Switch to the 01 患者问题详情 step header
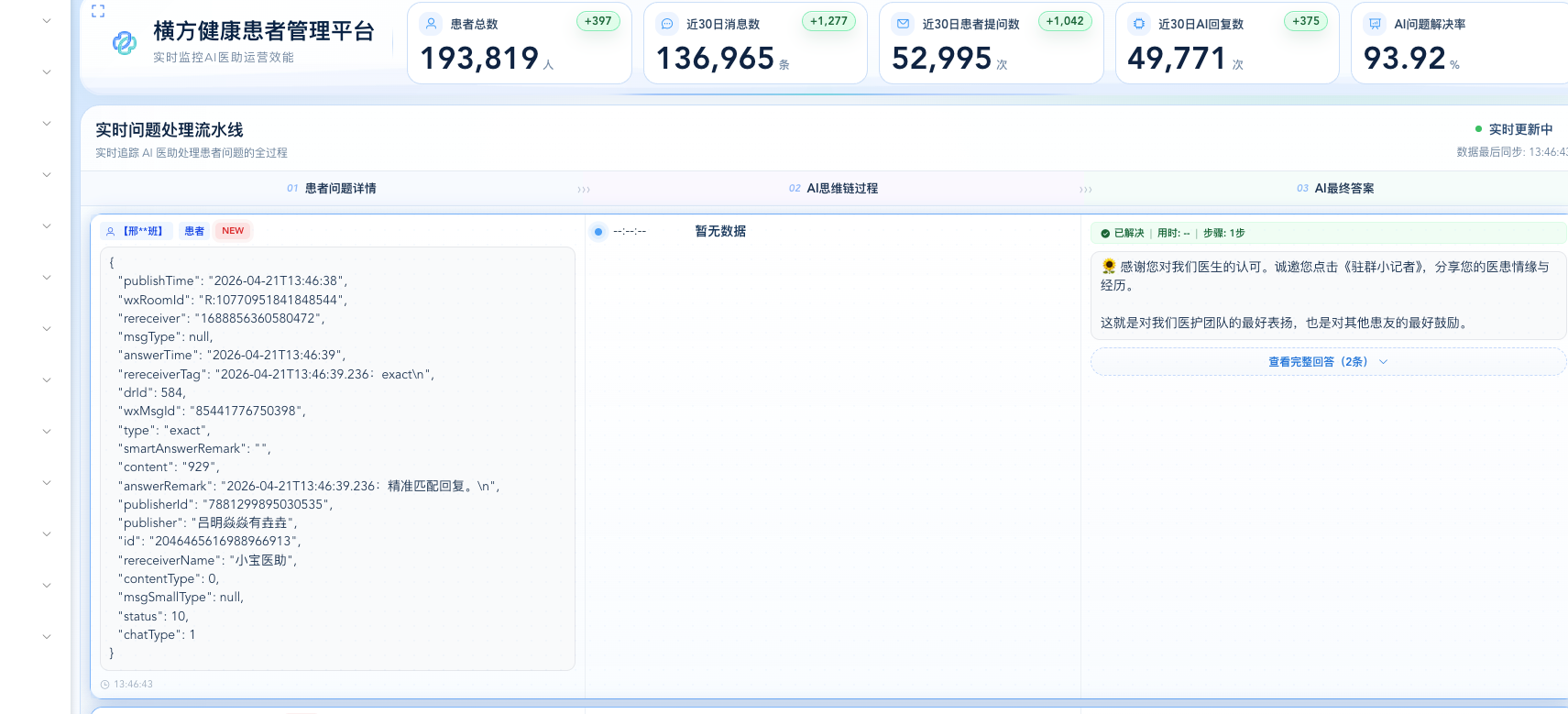The image size is (1568, 714). click(x=332, y=189)
